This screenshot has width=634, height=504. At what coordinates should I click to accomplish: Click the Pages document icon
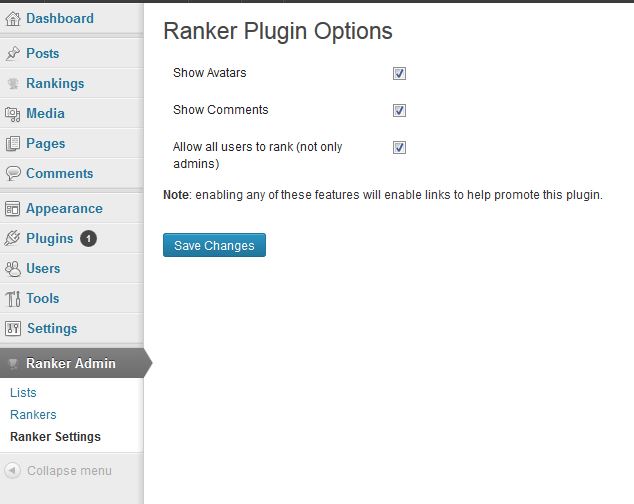pyautogui.click(x=13, y=144)
